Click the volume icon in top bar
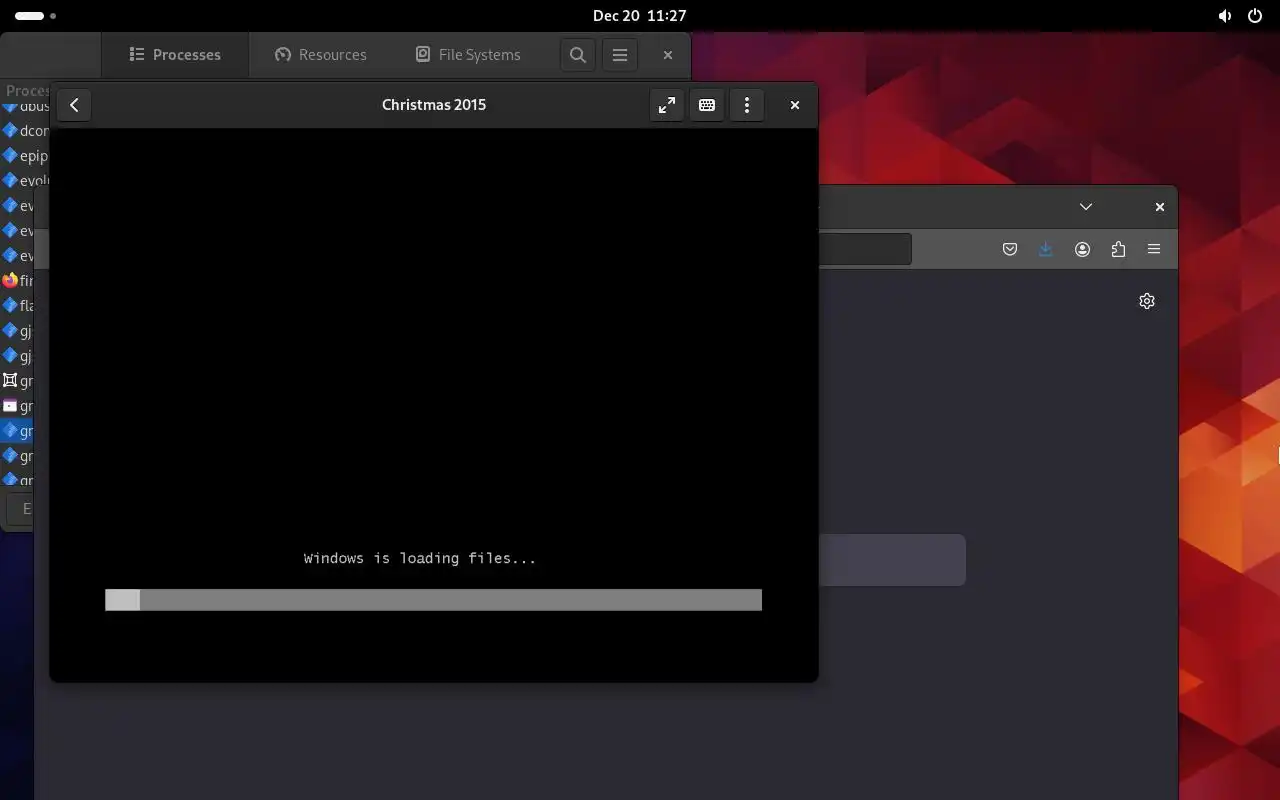1280x800 pixels. pyautogui.click(x=1225, y=16)
